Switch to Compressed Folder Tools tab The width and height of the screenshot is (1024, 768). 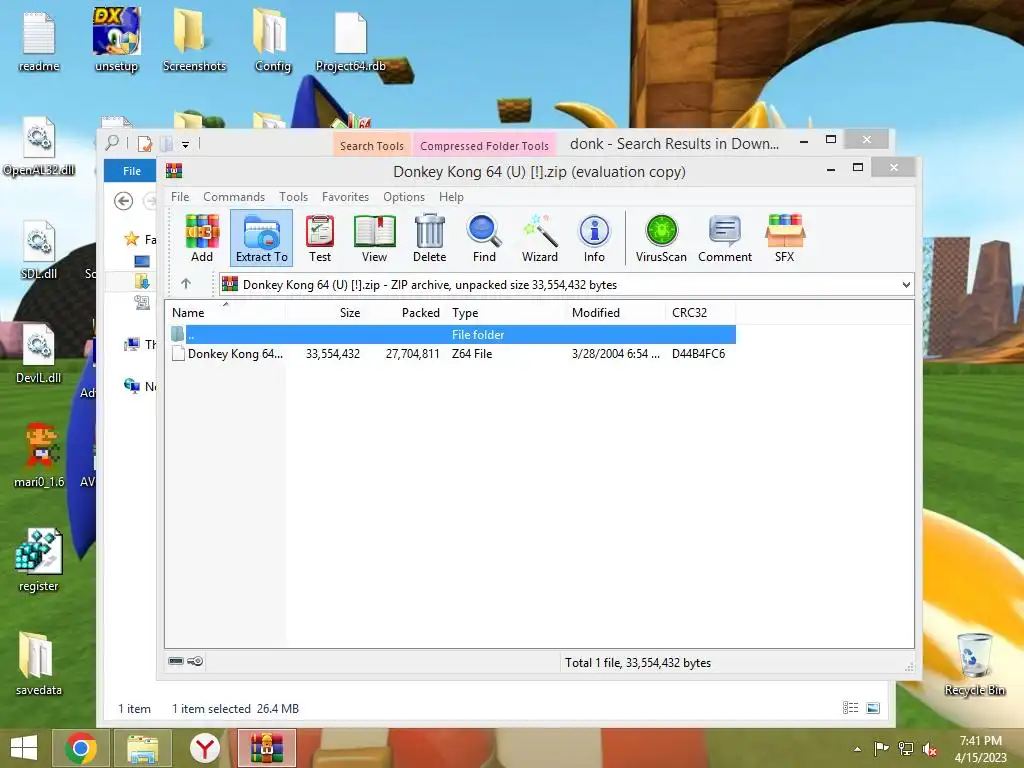[x=484, y=146]
